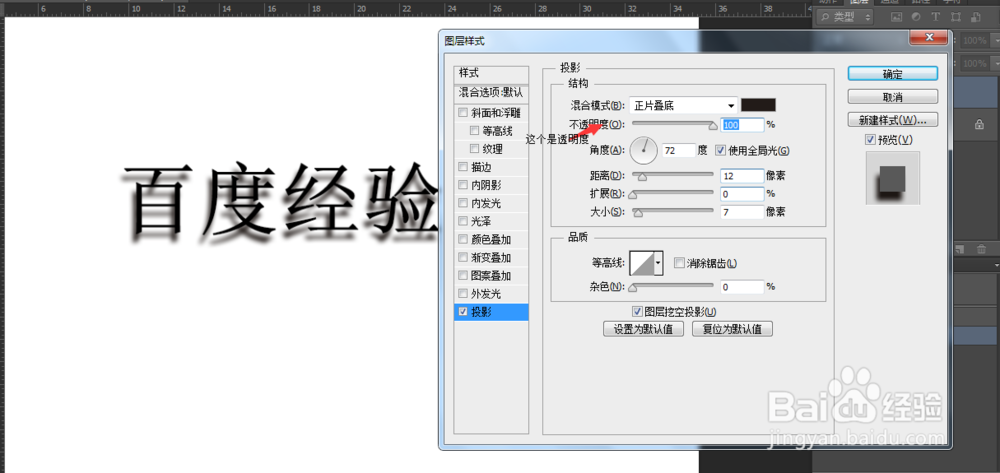Click the layer lock icon

pos(979,126)
